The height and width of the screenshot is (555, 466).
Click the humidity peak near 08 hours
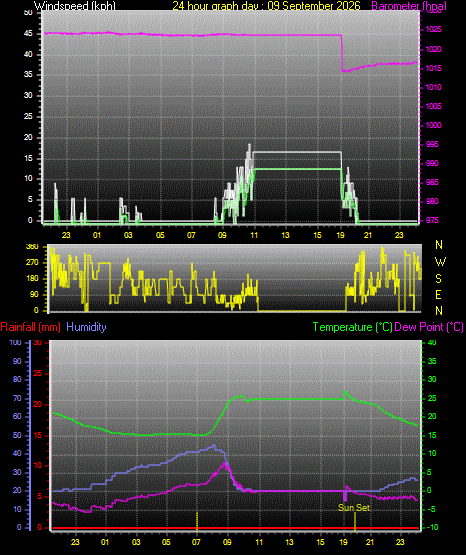click(x=214, y=446)
